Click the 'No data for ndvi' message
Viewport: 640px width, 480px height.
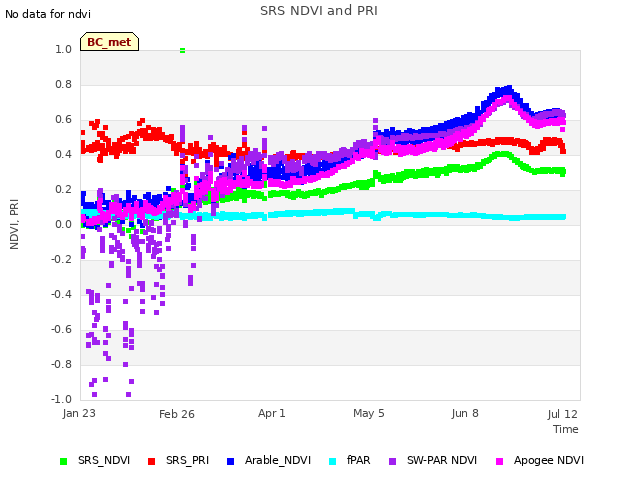[x=48, y=14]
